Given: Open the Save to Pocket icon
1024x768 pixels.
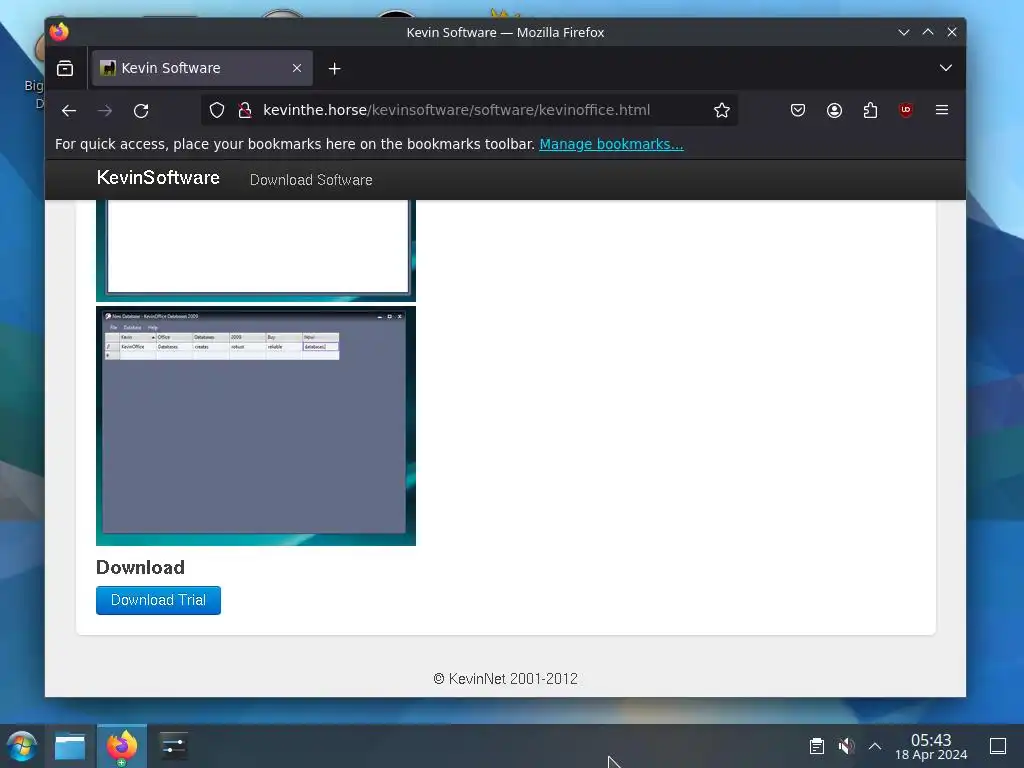Looking at the screenshot, I should coord(797,110).
